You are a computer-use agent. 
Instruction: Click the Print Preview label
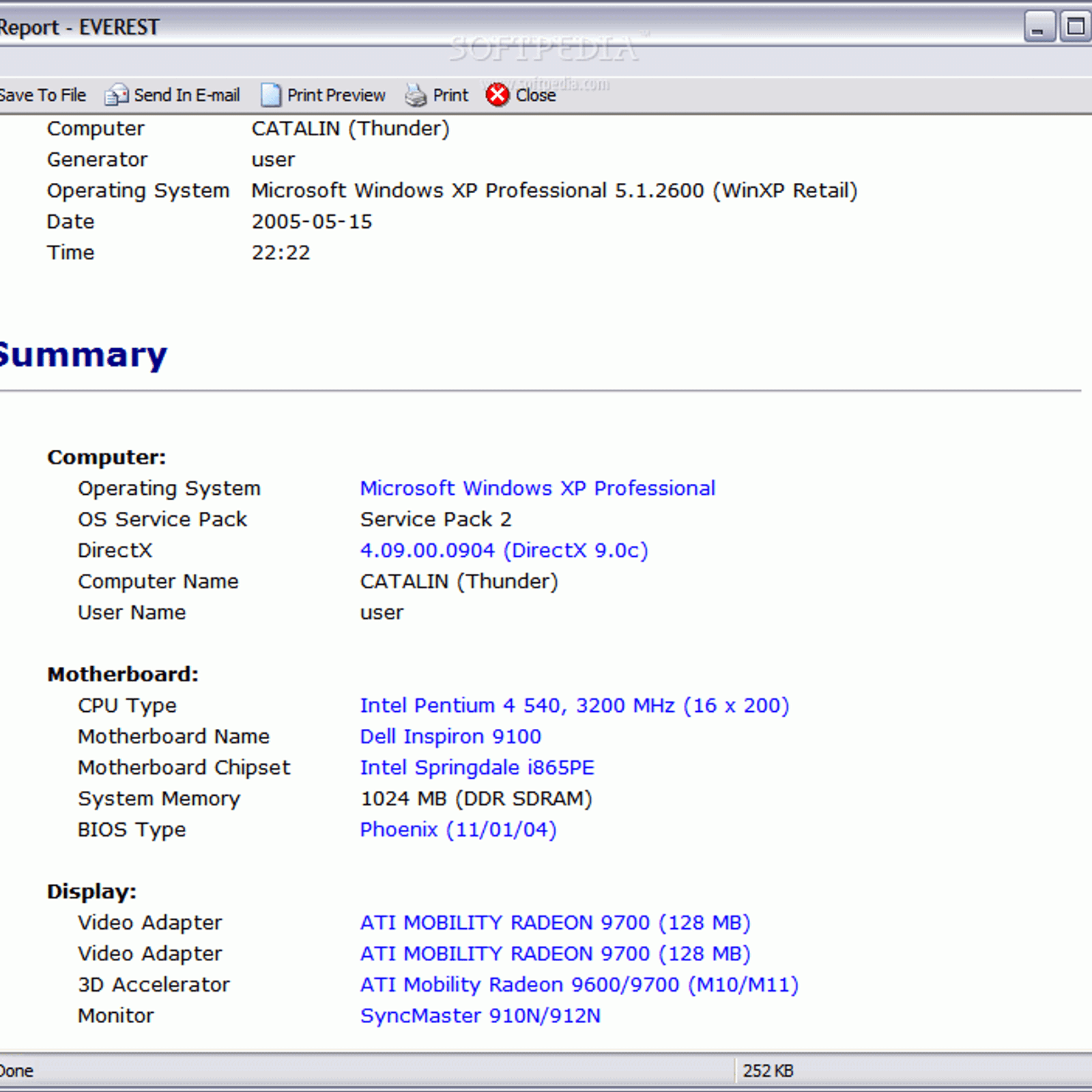coord(336,95)
